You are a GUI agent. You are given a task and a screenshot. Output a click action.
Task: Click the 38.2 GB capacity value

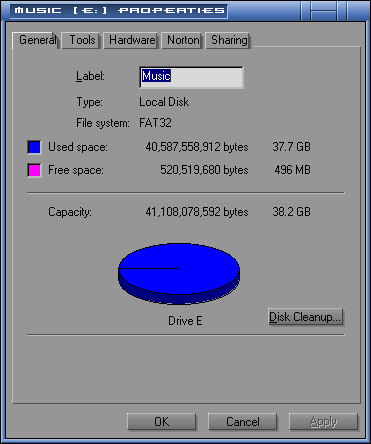pyautogui.click(x=291, y=212)
